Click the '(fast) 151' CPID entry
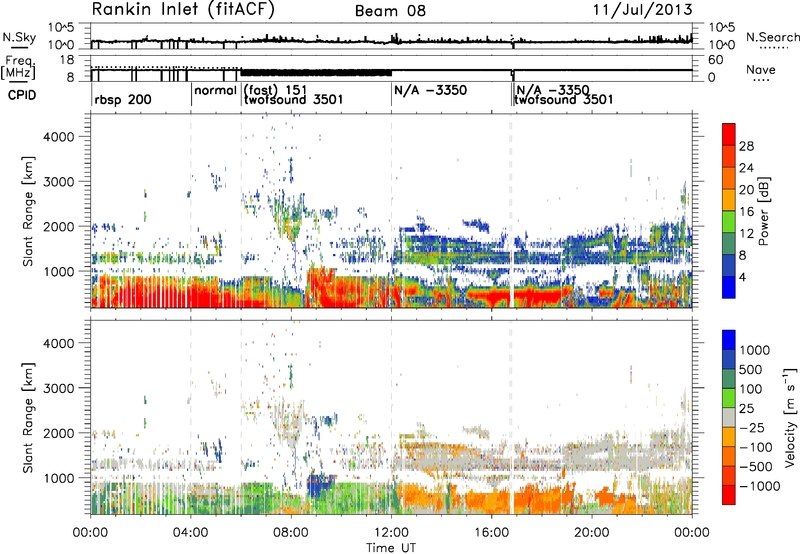800x554 pixels. pos(276,90)
